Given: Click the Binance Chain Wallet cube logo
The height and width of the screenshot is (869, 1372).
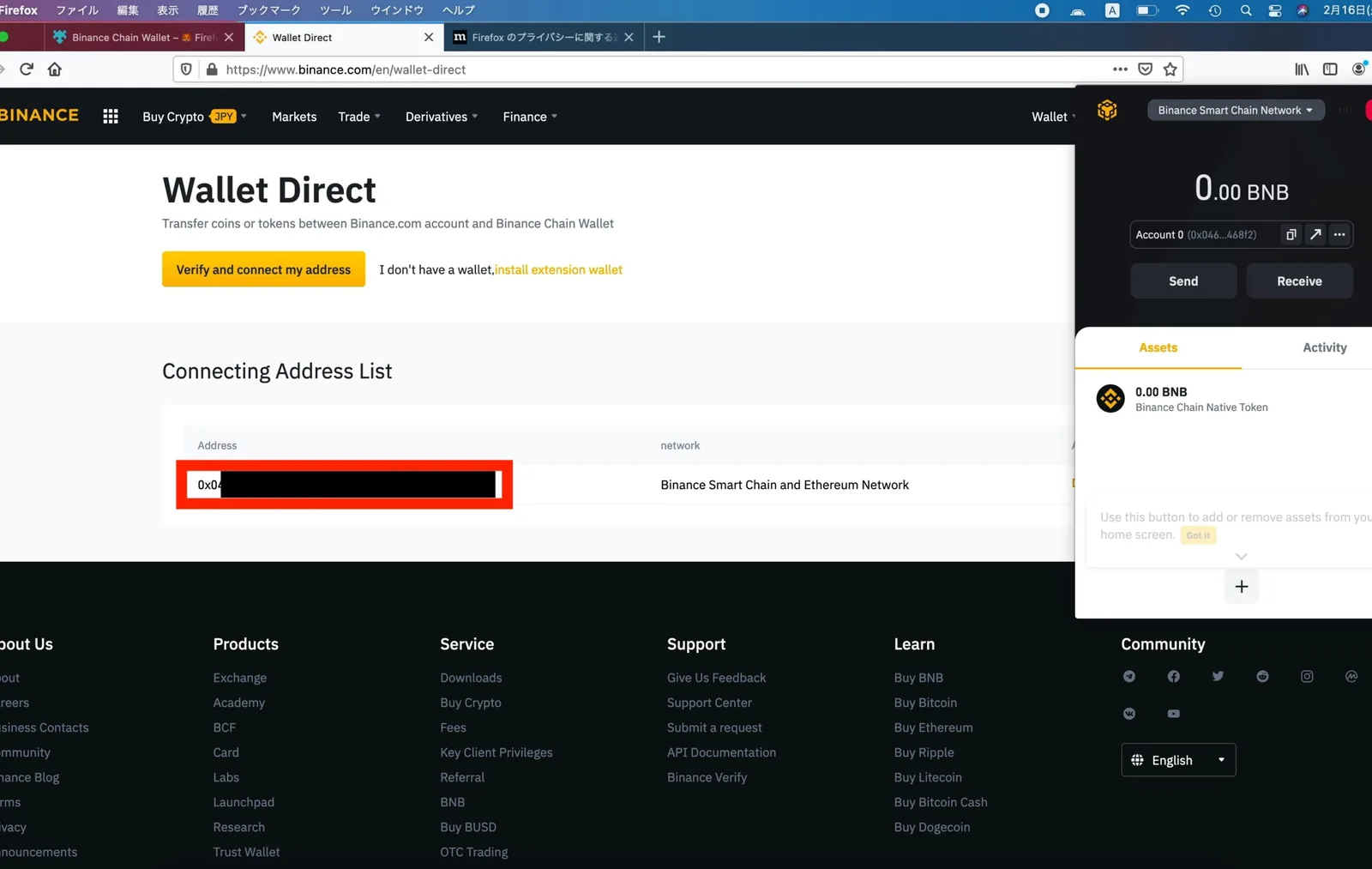Looking at the screenshot, I should (1107, 110).
